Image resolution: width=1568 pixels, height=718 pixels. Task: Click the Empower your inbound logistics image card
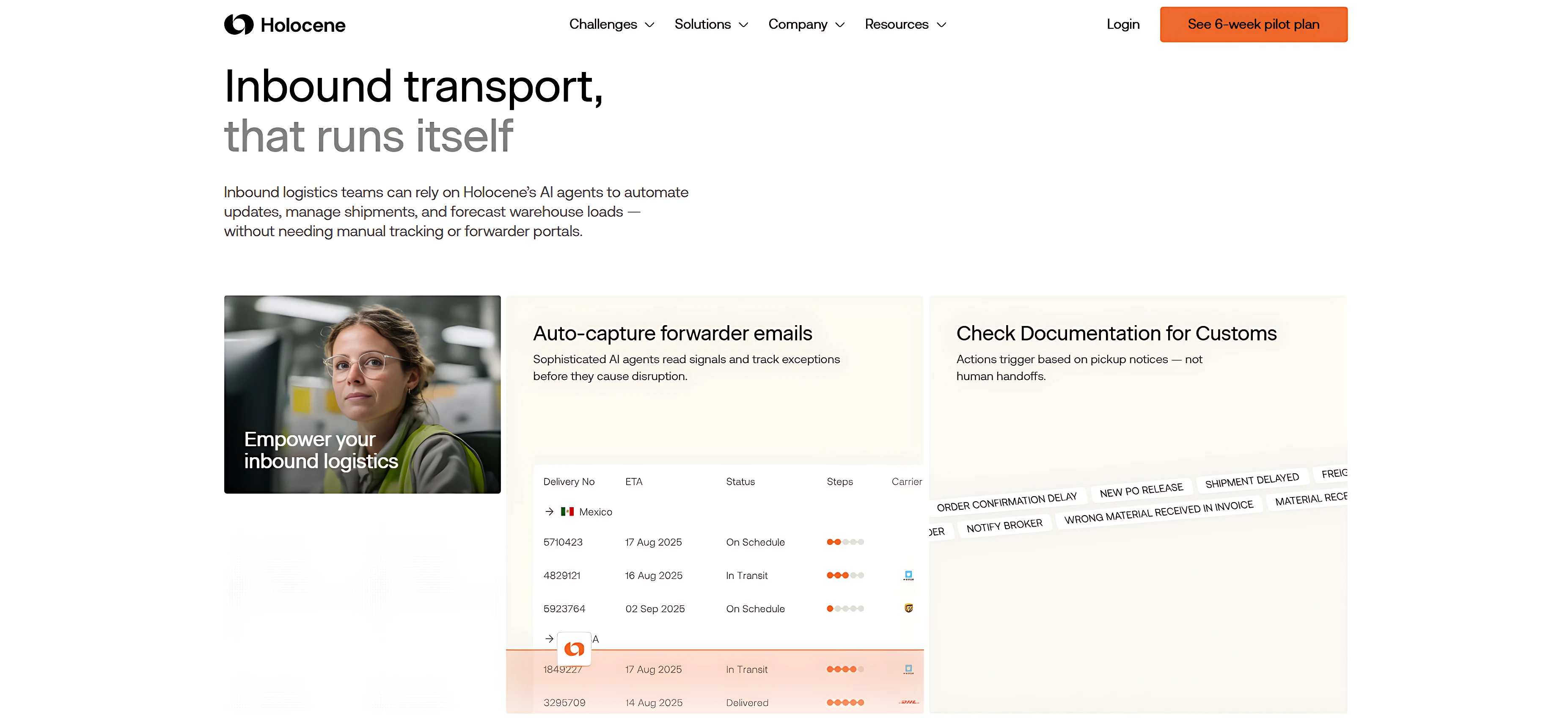(x=362, y=394)
